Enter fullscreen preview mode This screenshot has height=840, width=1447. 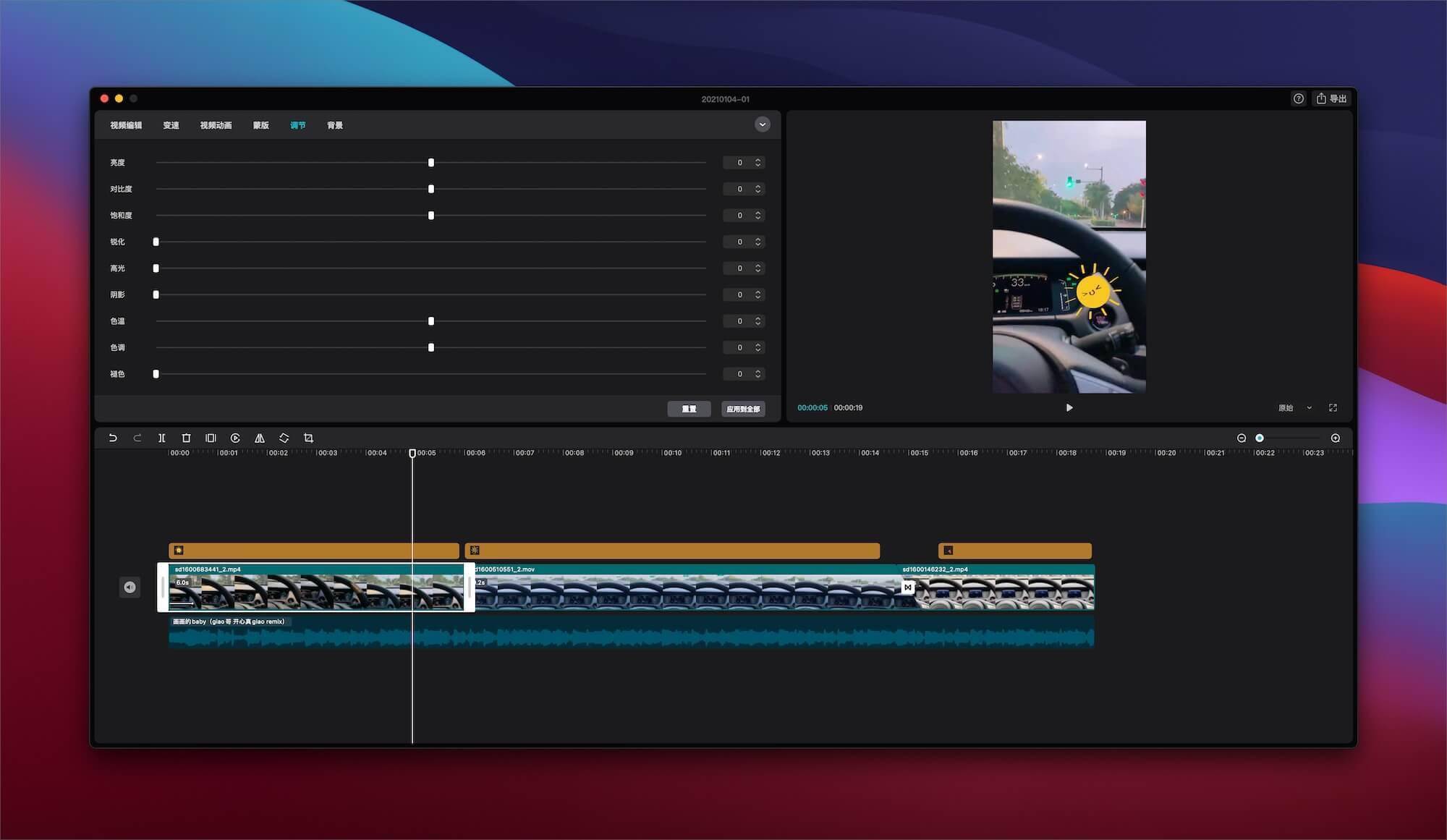pyautogui.click(x=1333, y=407)
